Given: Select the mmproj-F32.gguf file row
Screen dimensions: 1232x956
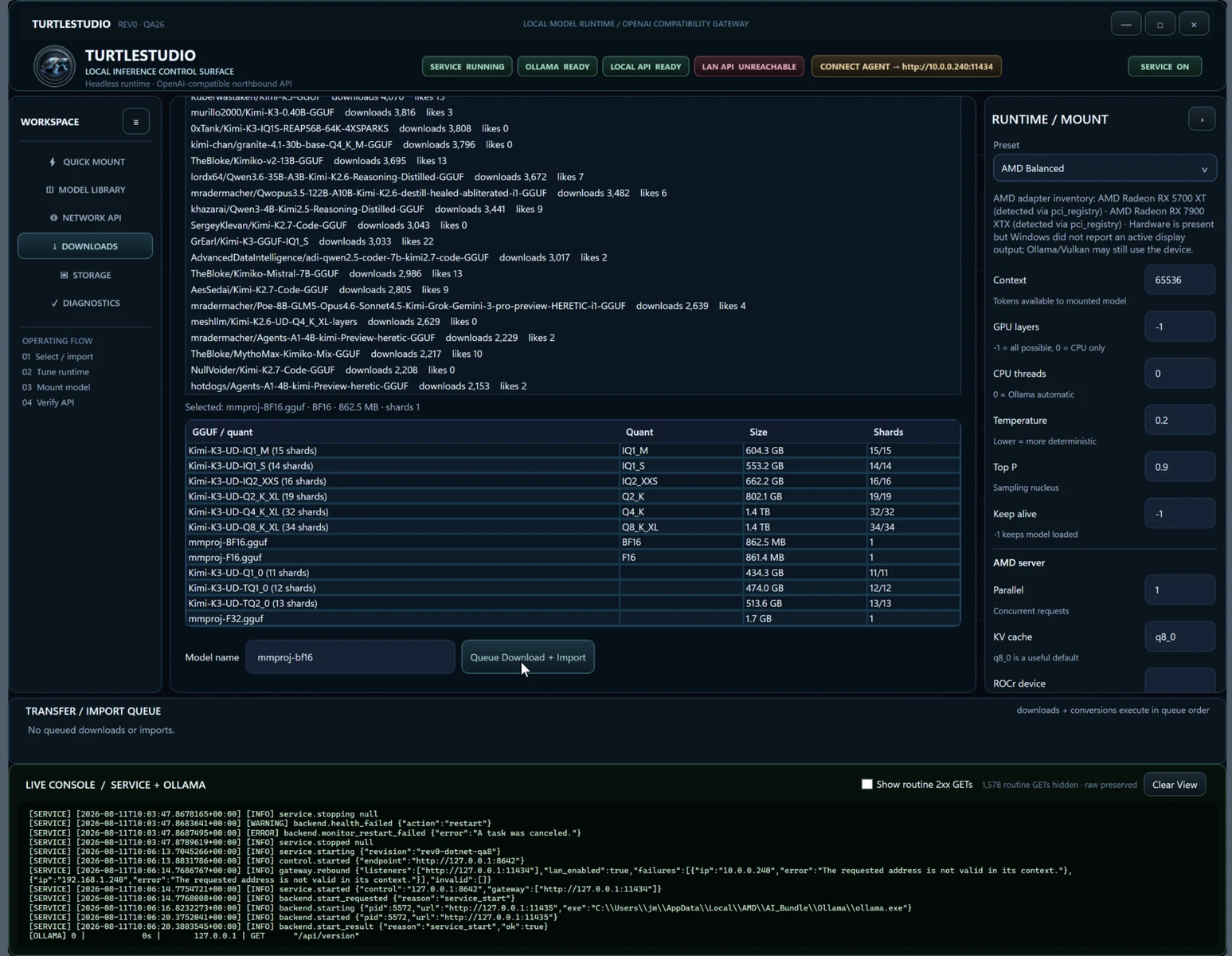Looking at the screenshot, I should click(x=573, y=619).
